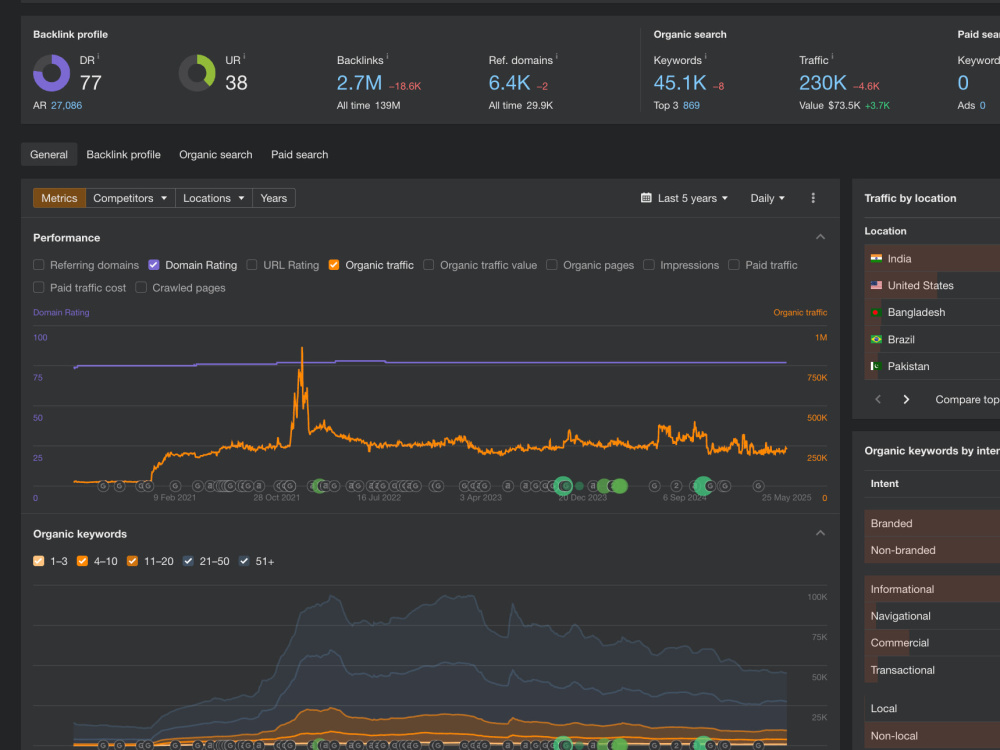Click the info icon next to Traffic
The height and width of the screenshot is (750, 1000).
832,57
